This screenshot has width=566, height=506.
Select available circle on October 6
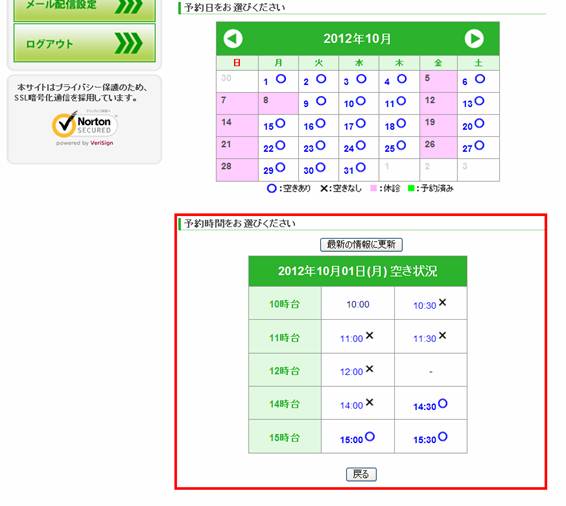coord(480,79)
